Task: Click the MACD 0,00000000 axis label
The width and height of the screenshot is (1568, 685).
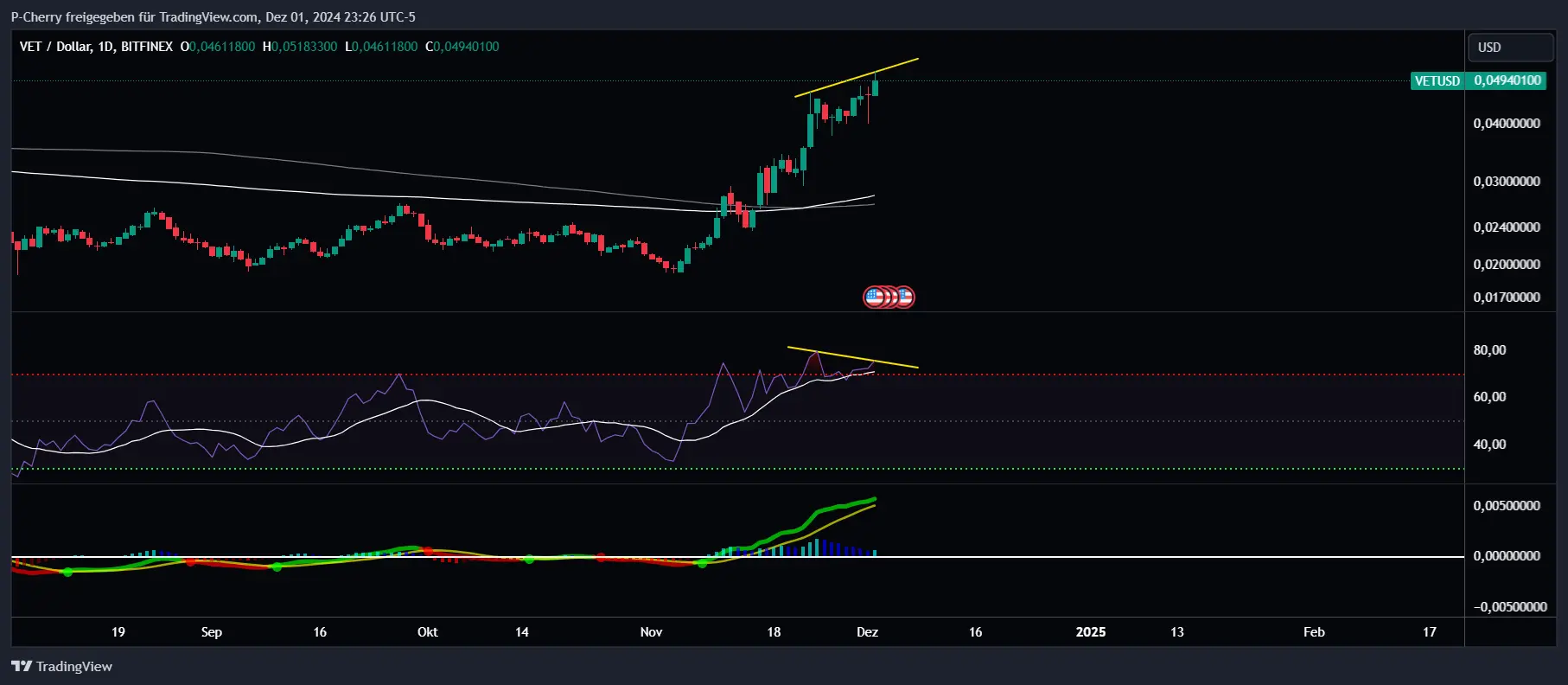Action: pyautogui.click(x=1507, y=556)
